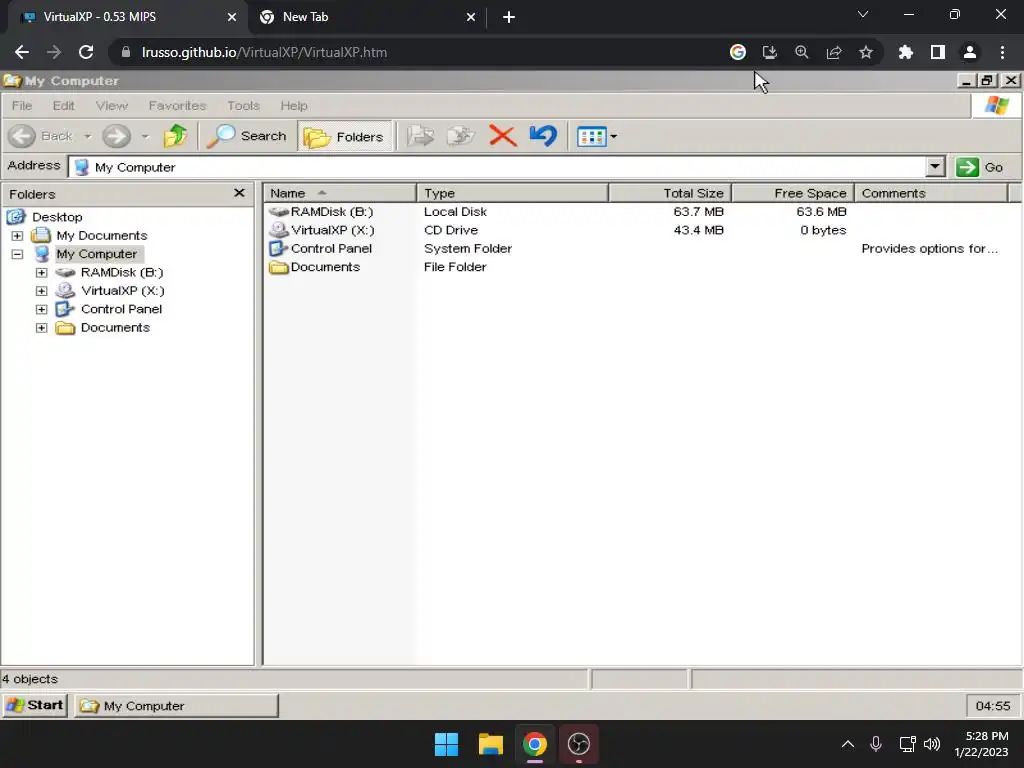Open File Explorer from Windows taskbar
Image resolution: width=1024 pixels, height=768 pixels.
point(490,744)
